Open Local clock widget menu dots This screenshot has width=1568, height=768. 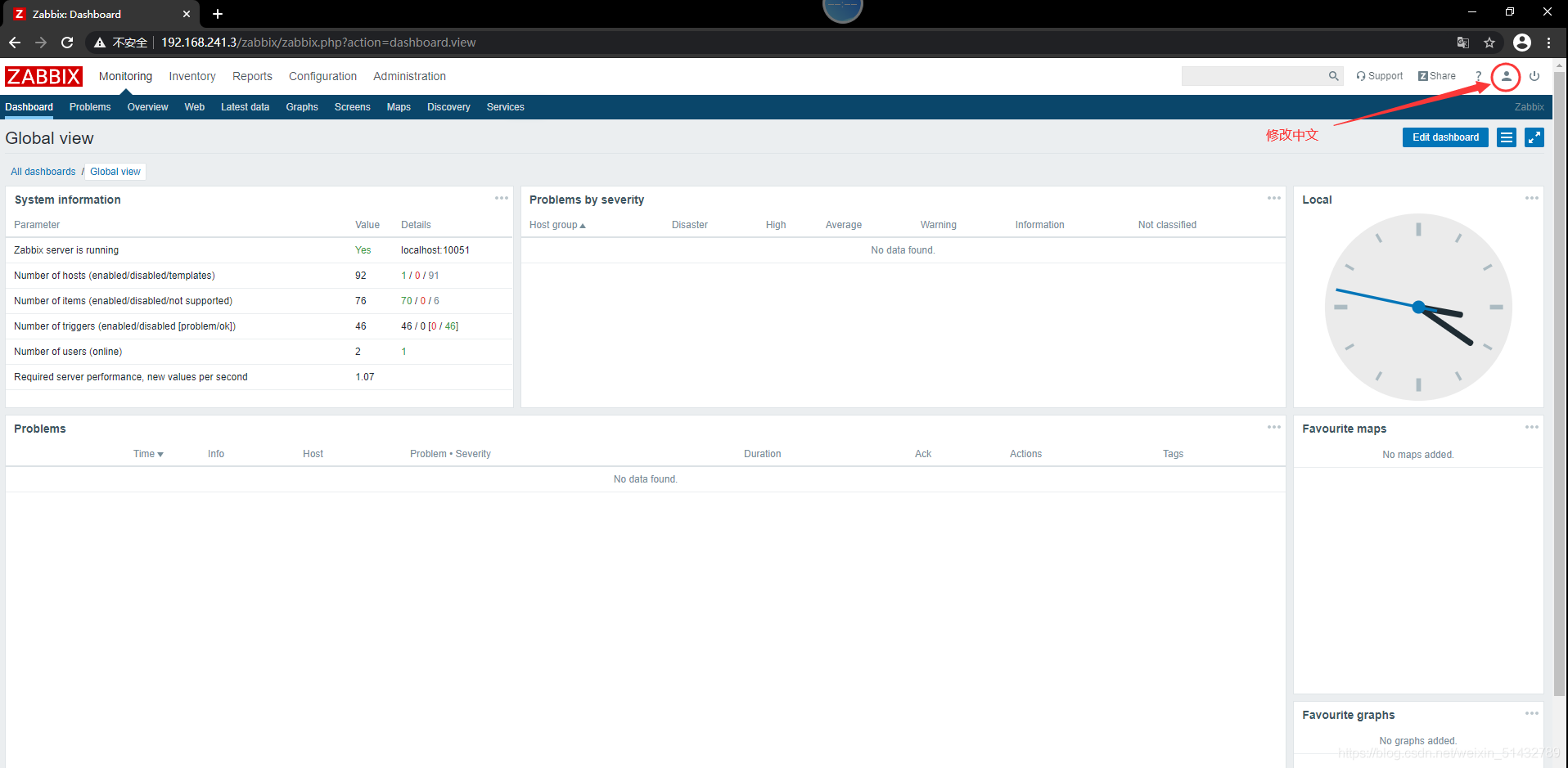click(1532, 198)
